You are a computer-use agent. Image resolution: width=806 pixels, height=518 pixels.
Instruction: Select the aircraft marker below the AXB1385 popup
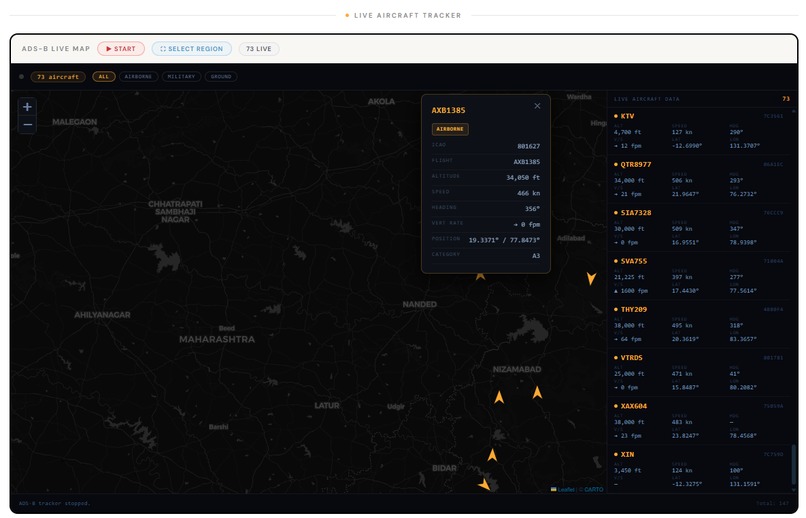point(481,276)
